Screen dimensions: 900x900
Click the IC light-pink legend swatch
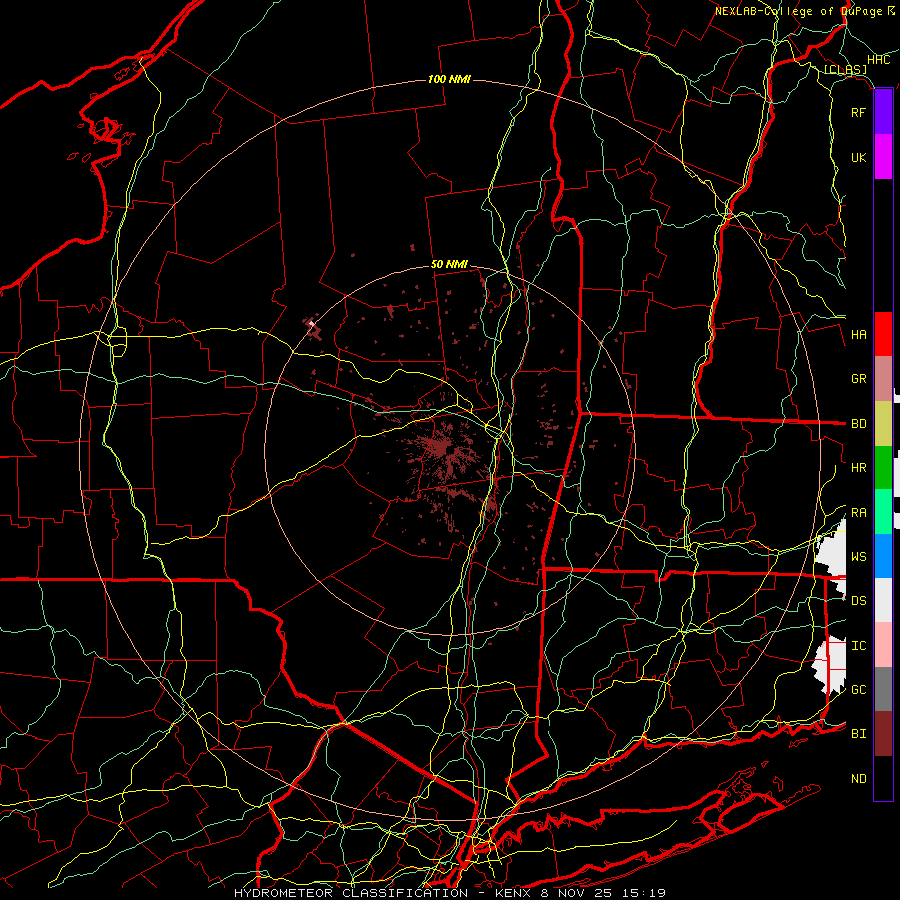coord(883,645)
